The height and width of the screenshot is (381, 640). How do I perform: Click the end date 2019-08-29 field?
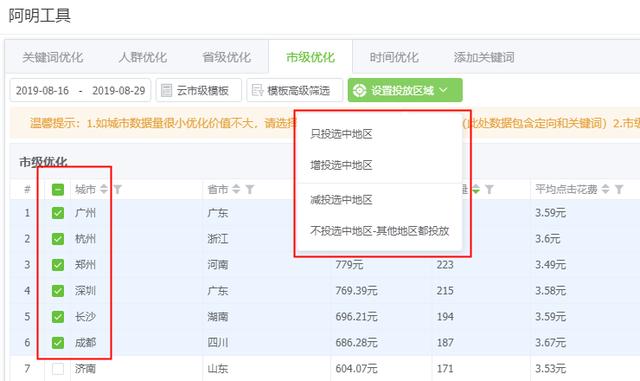(119, 91)
